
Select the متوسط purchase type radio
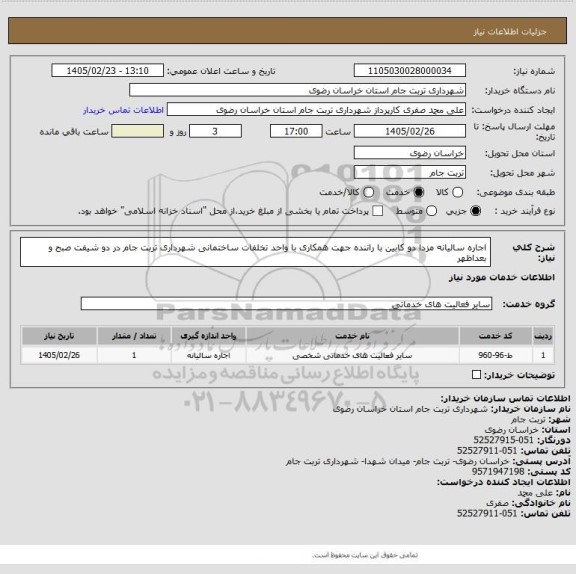(x=431, y=211)
